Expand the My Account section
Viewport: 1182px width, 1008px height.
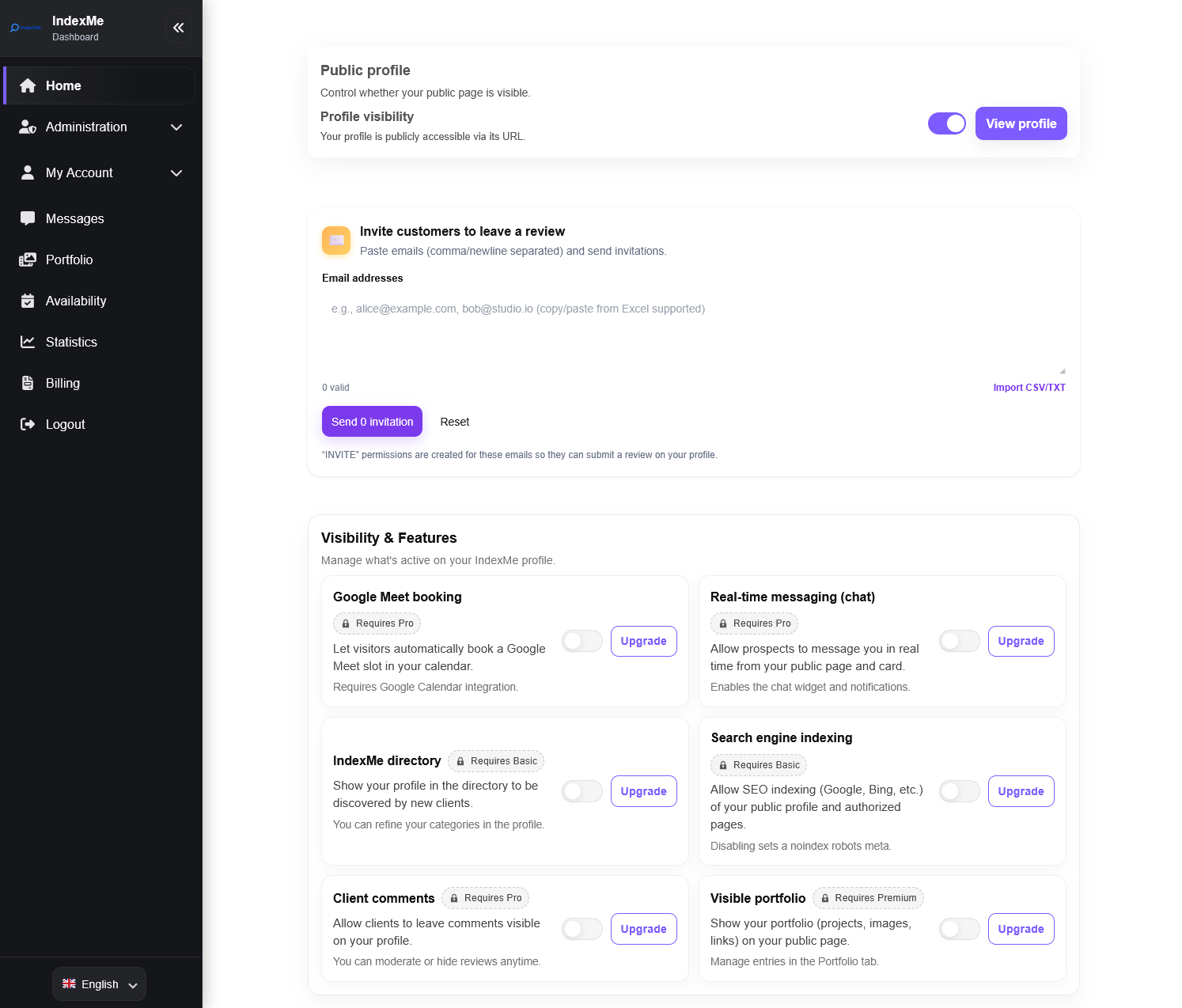[176, 172]
